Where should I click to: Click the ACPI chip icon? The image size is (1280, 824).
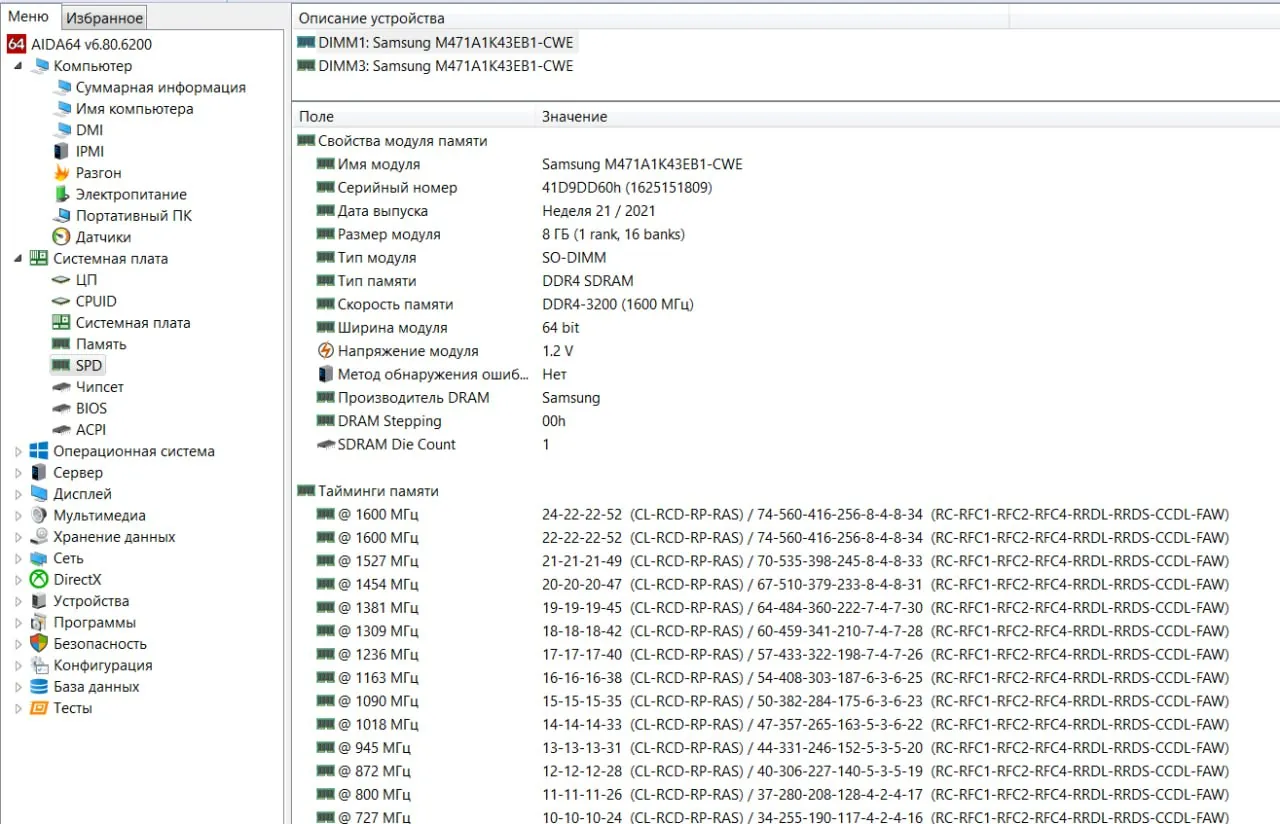coord(62,430)
